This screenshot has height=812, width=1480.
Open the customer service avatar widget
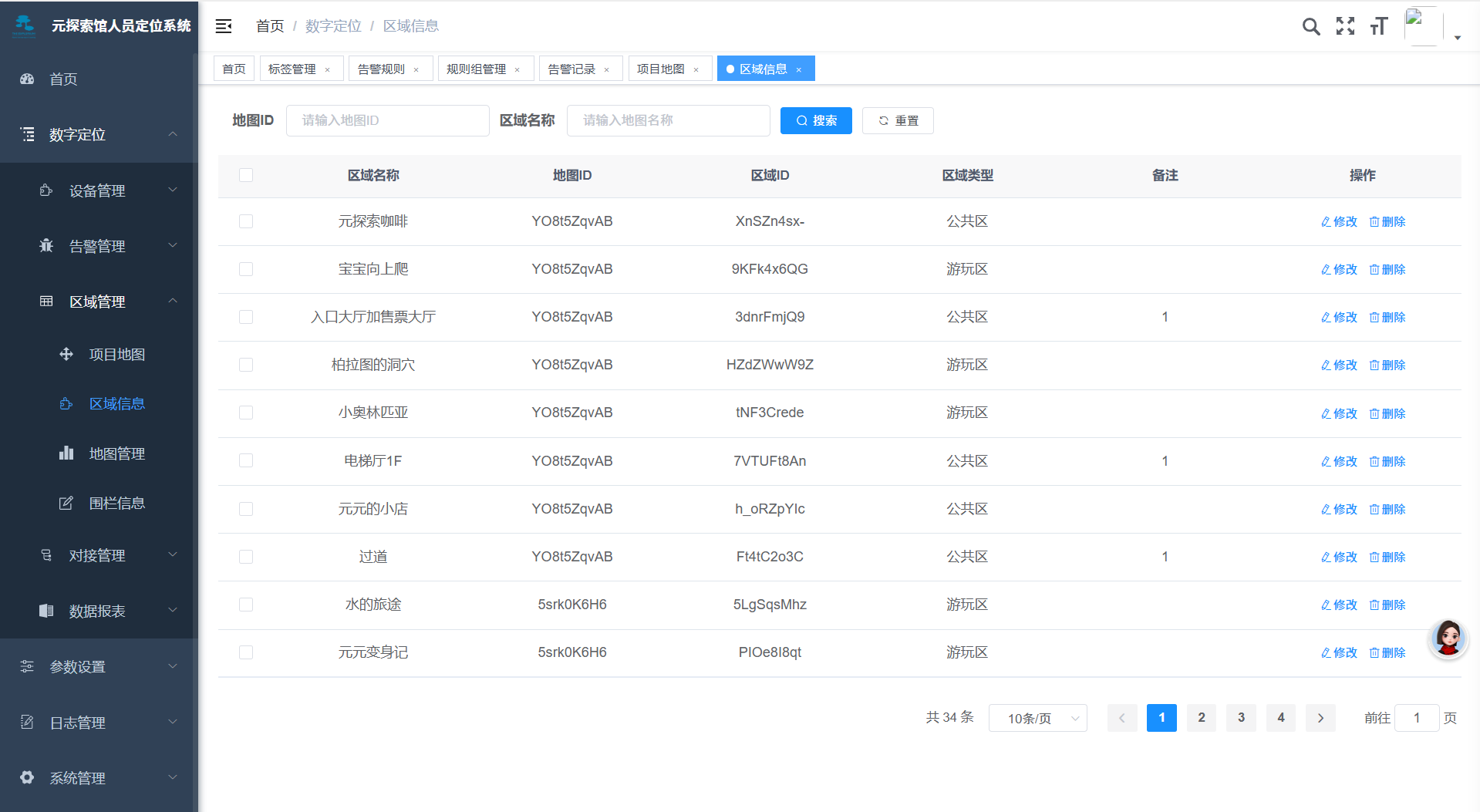[1448, 638]
